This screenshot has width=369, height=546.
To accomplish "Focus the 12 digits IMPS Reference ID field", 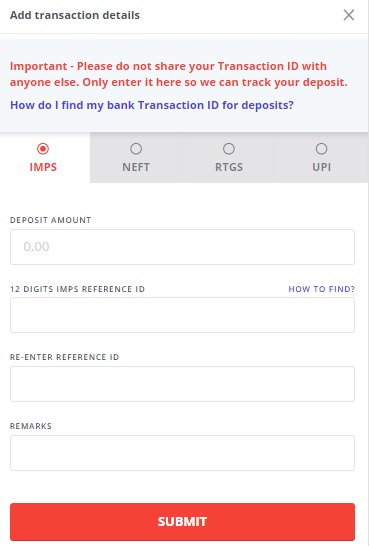I will tap(182, 315).
